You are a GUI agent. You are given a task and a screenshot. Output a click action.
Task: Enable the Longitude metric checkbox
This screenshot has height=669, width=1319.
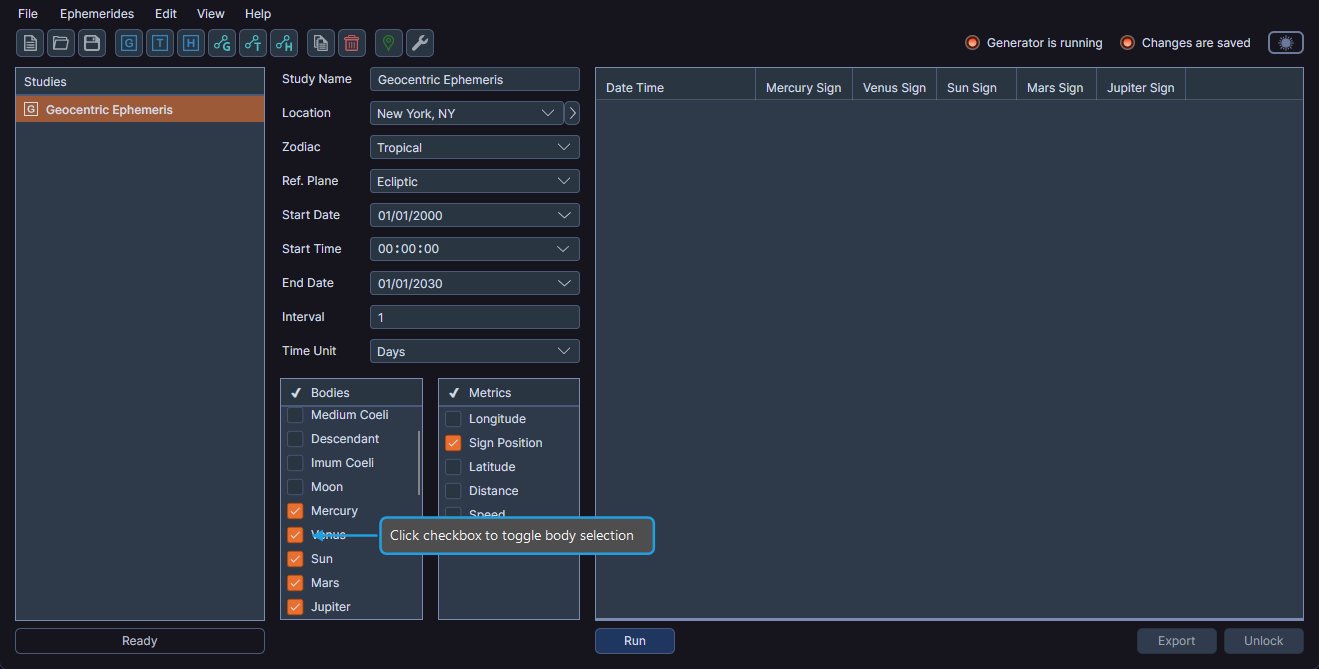coord(453,418)
